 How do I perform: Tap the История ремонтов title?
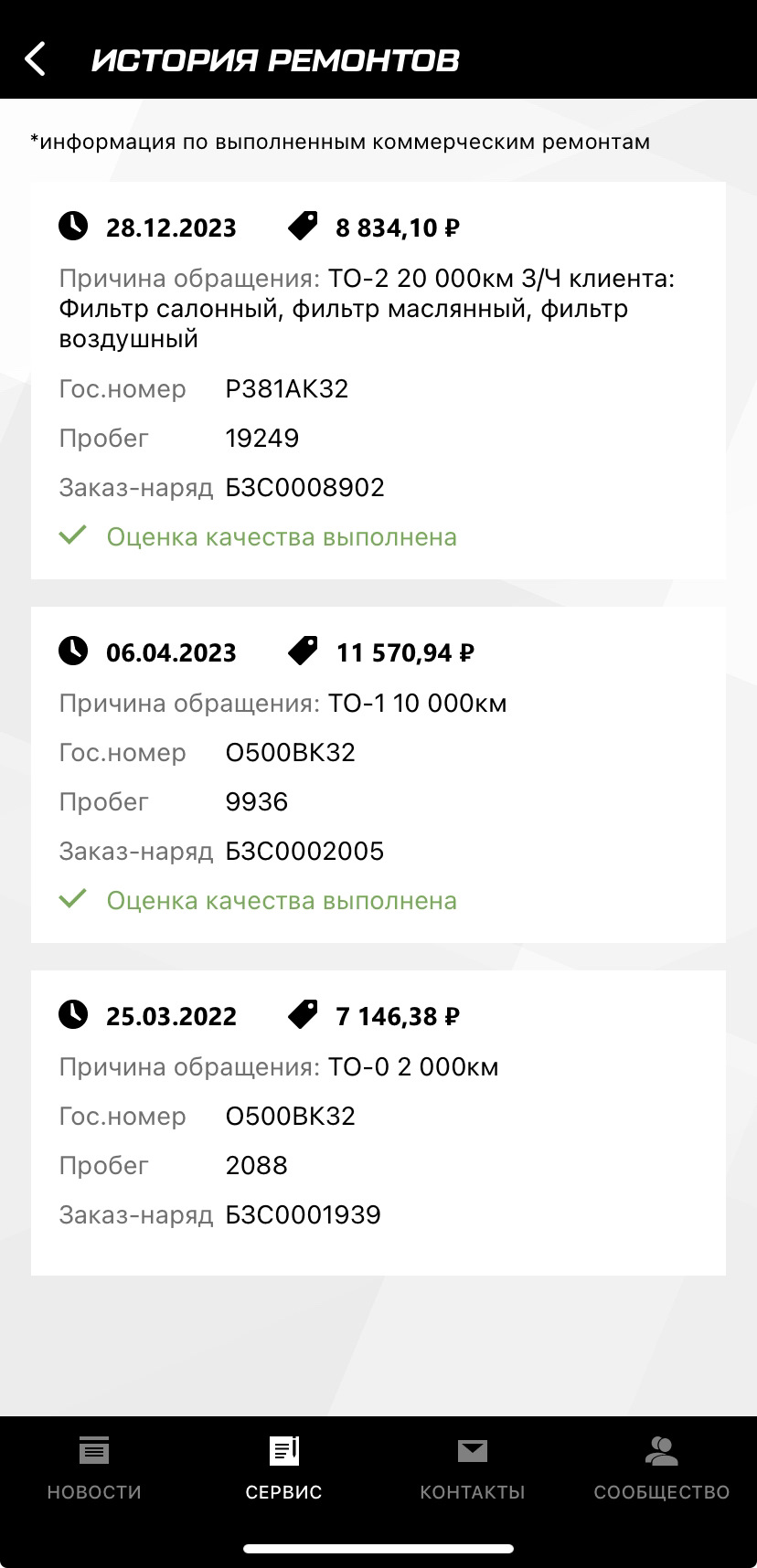click(x=275, y=60)
